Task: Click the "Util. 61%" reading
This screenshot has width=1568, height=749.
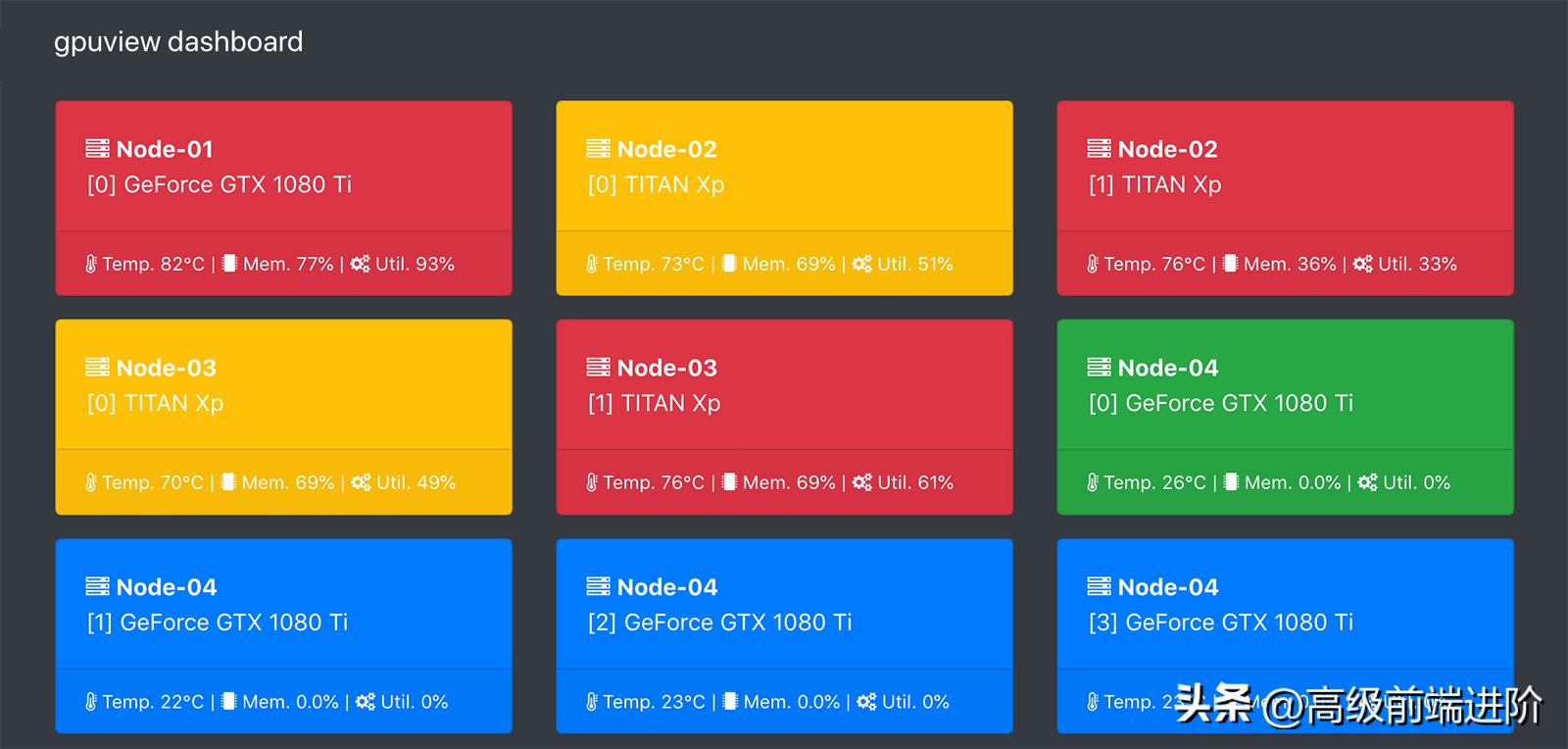Action: (x=915, y=482)
